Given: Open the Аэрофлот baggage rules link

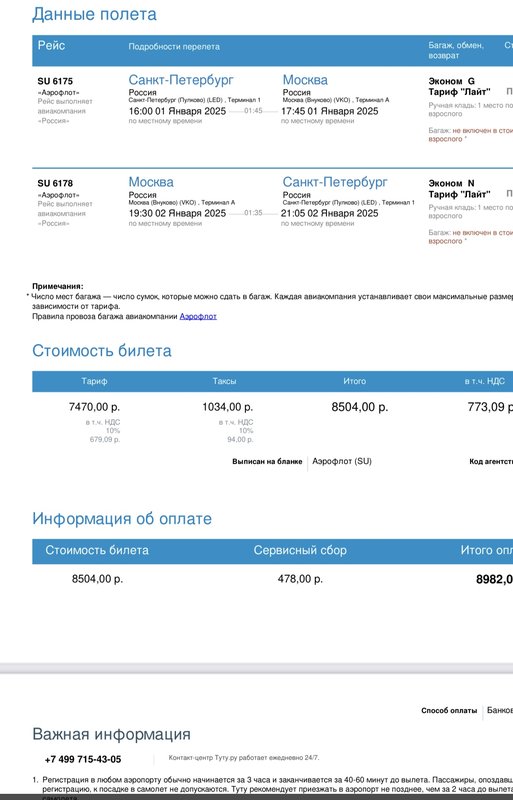Looking at the screenshot, I should click(198, 316).
